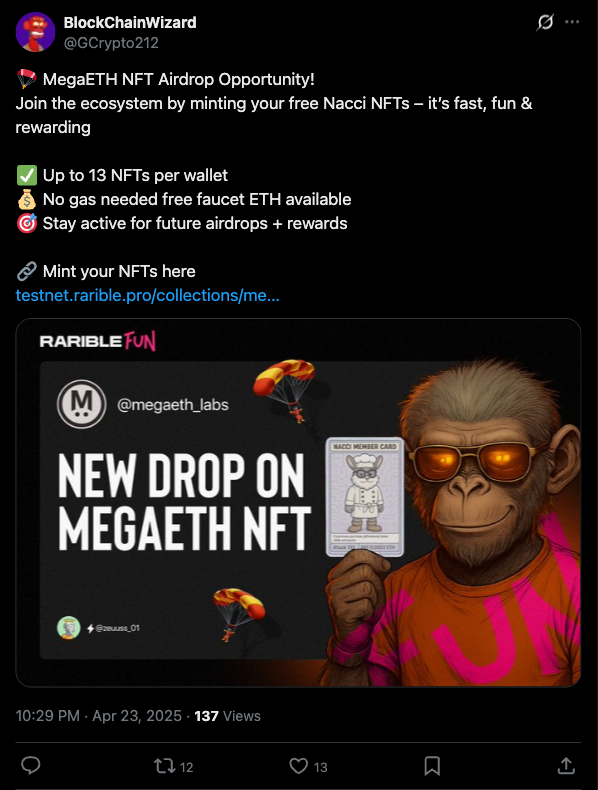Open the three-dot more options menu
The width and height of the screenshot is (598, 790).
click(572, 22)
